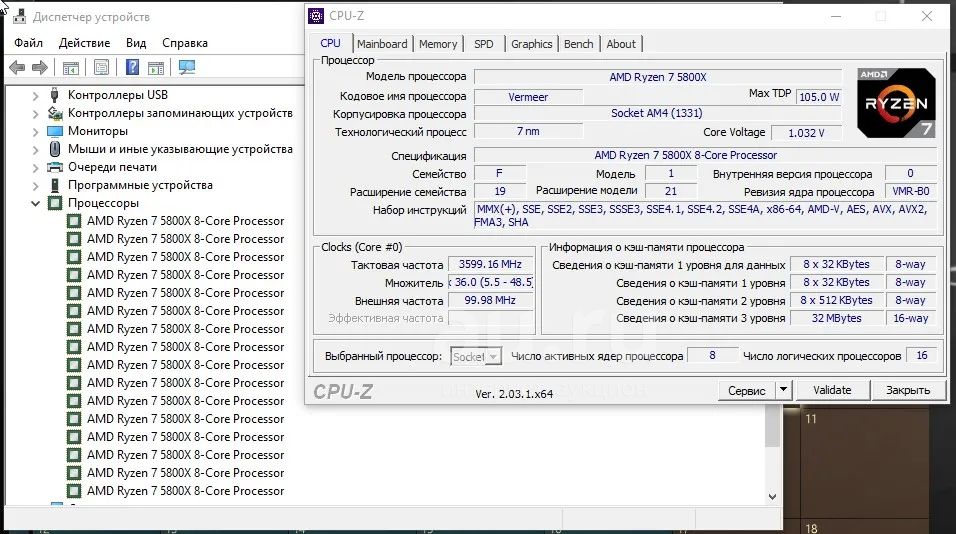The height and width of the screenshot is (534, 956).
Task: Click the Программные устройства category icon
Action: [55, 185]
